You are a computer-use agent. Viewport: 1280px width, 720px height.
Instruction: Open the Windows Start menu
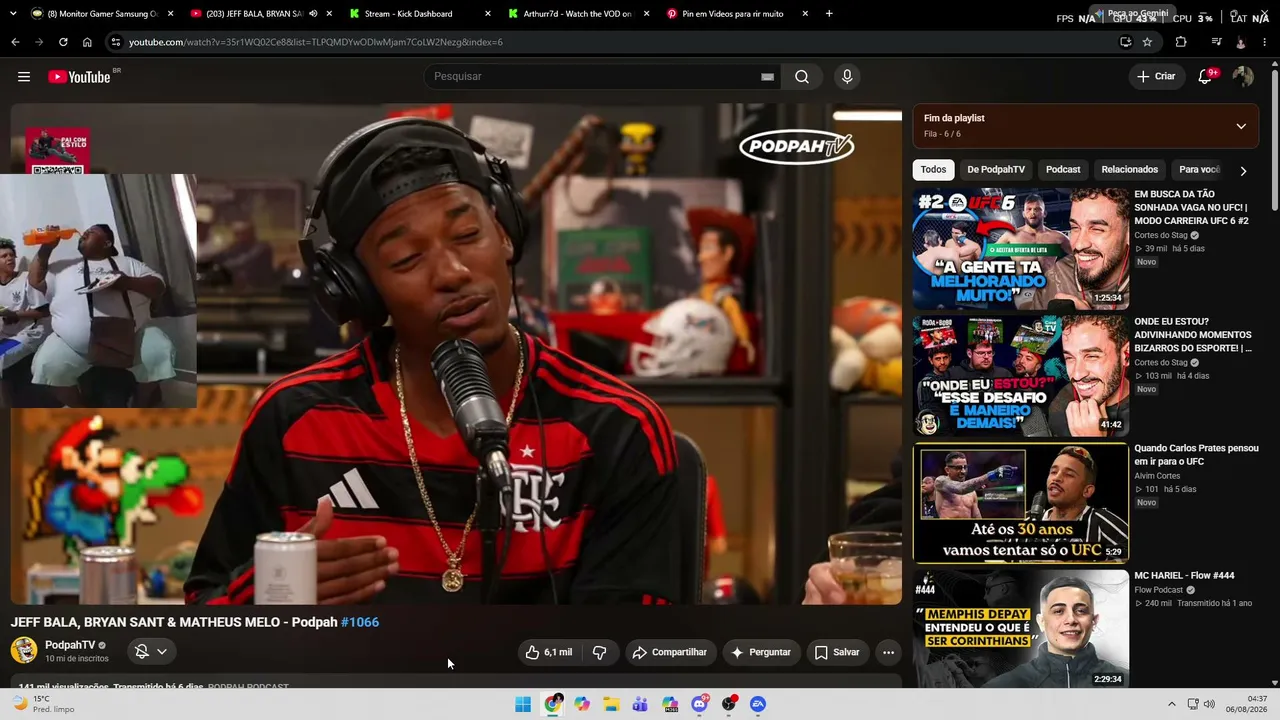pyautogui.click(x=523, y=704)
